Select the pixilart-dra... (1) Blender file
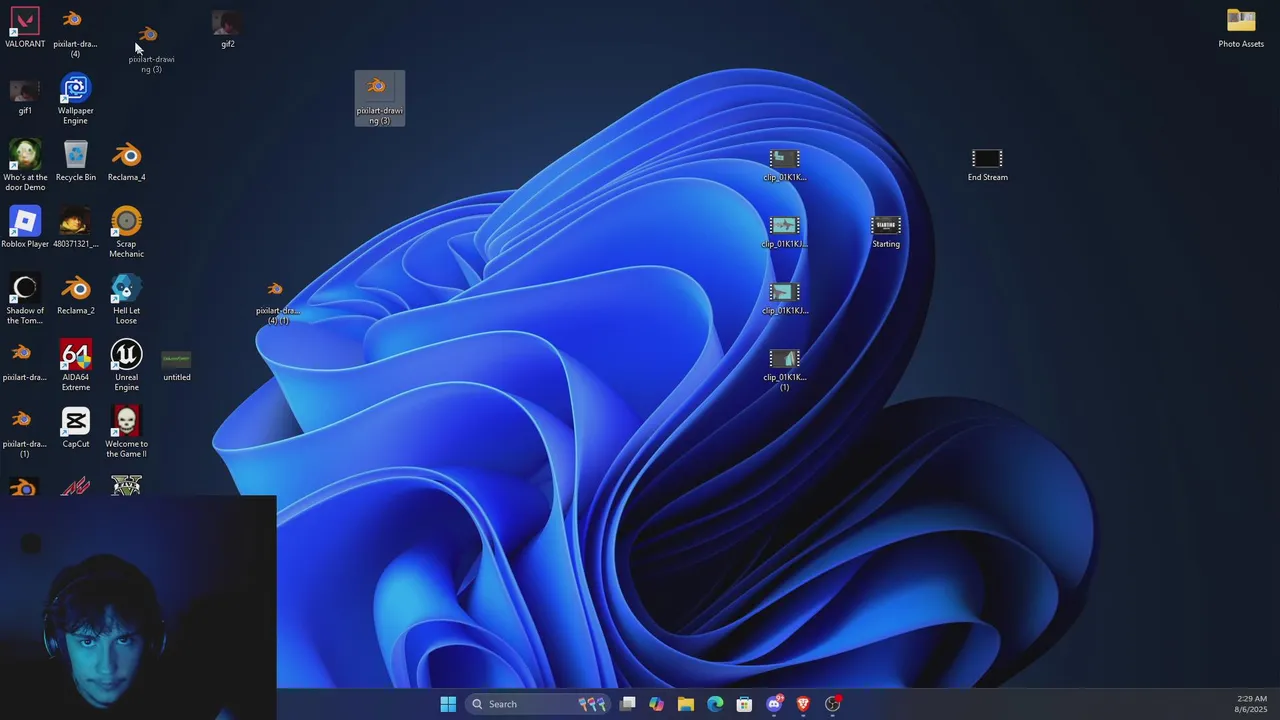The width and height of the screenshot is (1280, 720). click(x=24, y=433)
